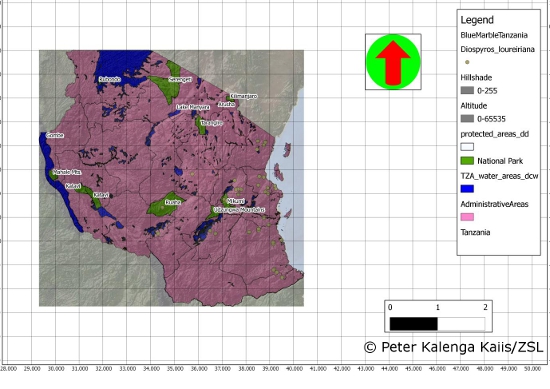Click the BlueMarbleTanzania legend entry
The image size is (550, 389).
point(494,35)
